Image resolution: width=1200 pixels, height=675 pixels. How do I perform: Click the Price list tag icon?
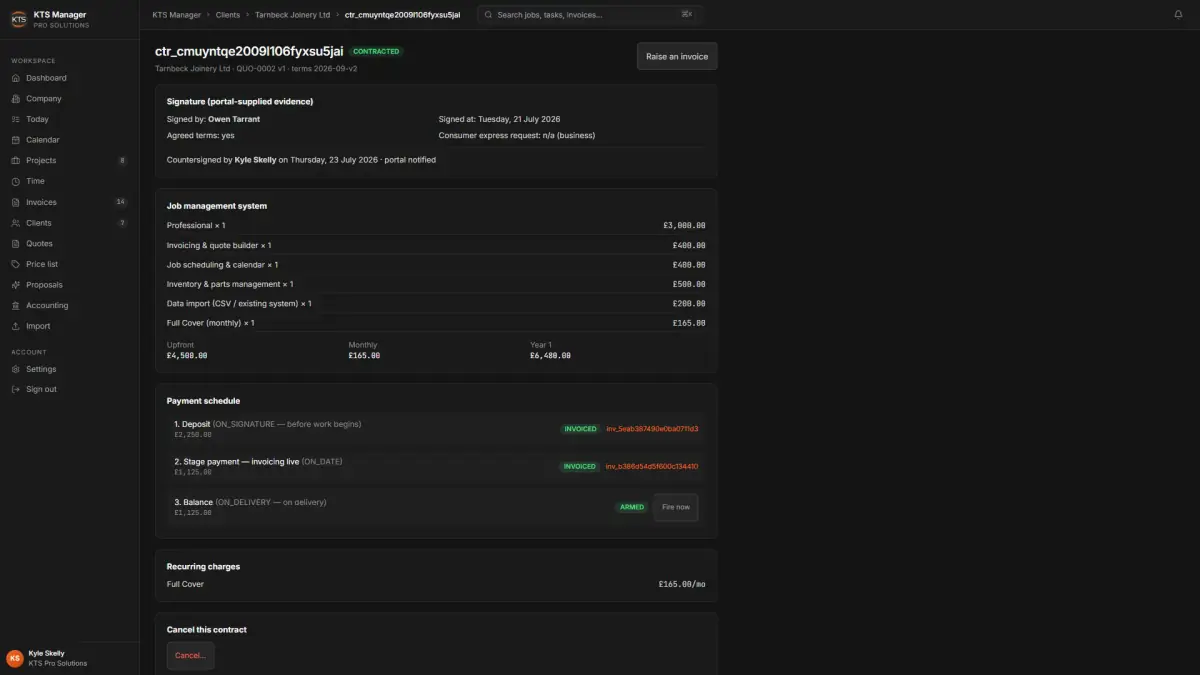[x=16, y=264]
